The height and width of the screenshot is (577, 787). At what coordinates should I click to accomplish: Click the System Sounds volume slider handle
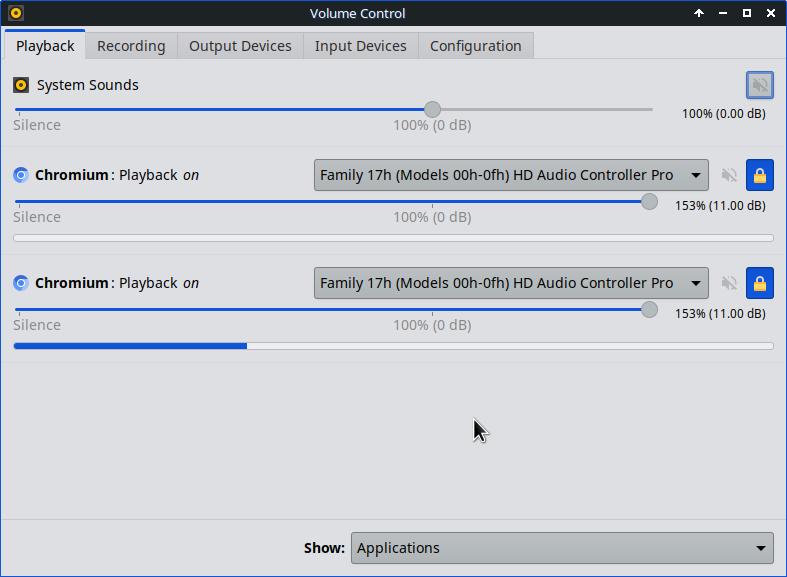(432, 109)
